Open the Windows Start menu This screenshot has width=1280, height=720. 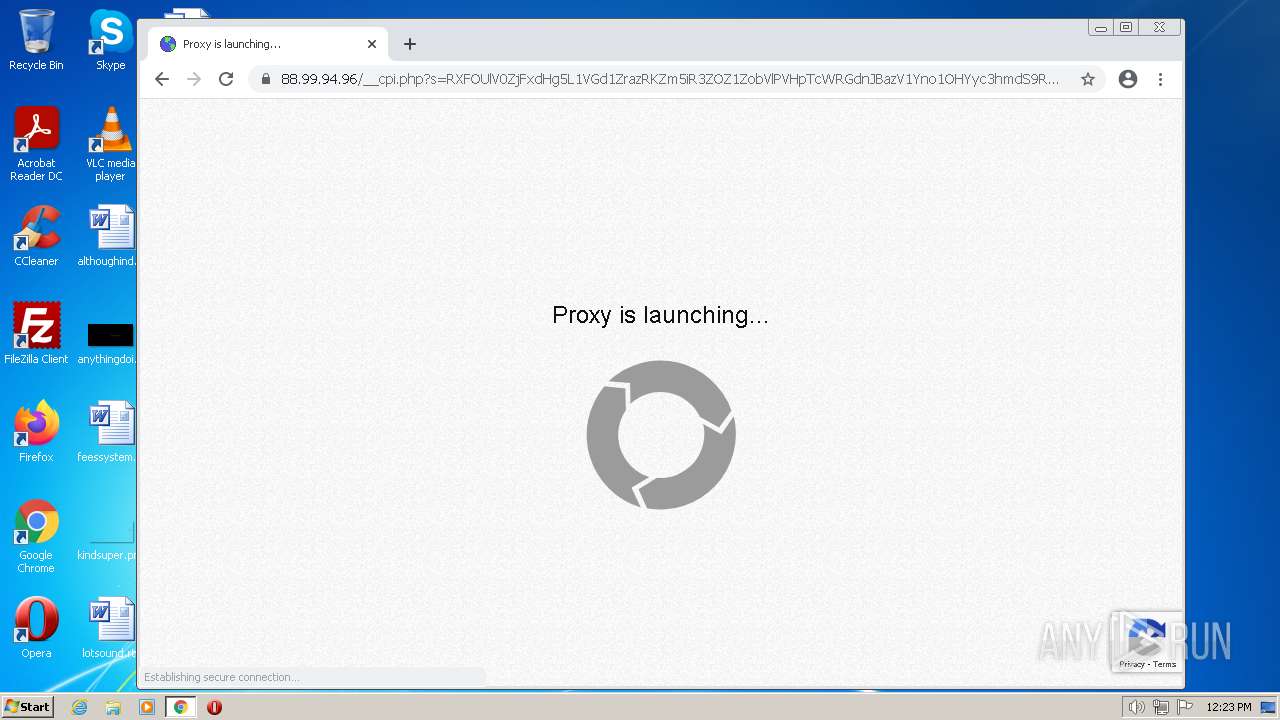(27, 707)
